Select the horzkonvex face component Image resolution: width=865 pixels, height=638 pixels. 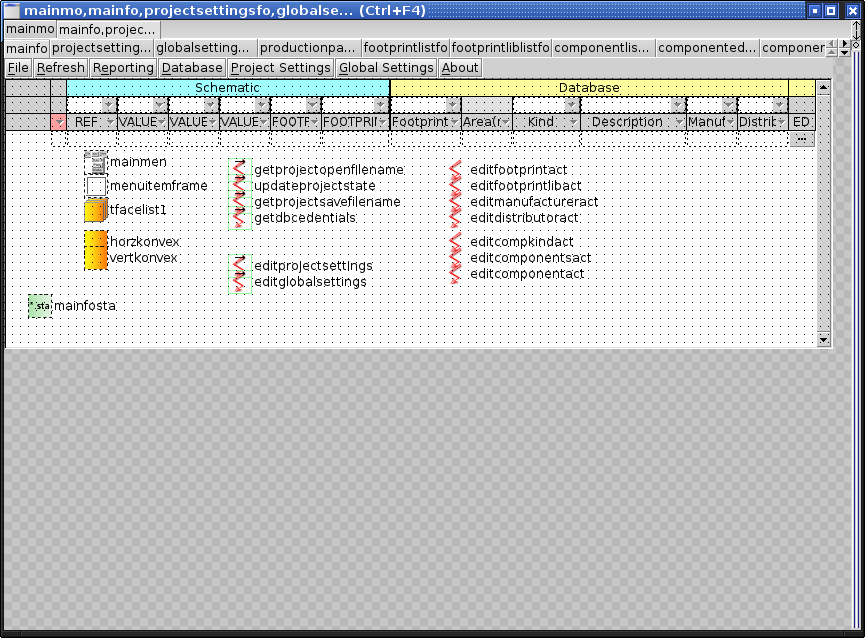pyautogui.click(x=95, y=242)
